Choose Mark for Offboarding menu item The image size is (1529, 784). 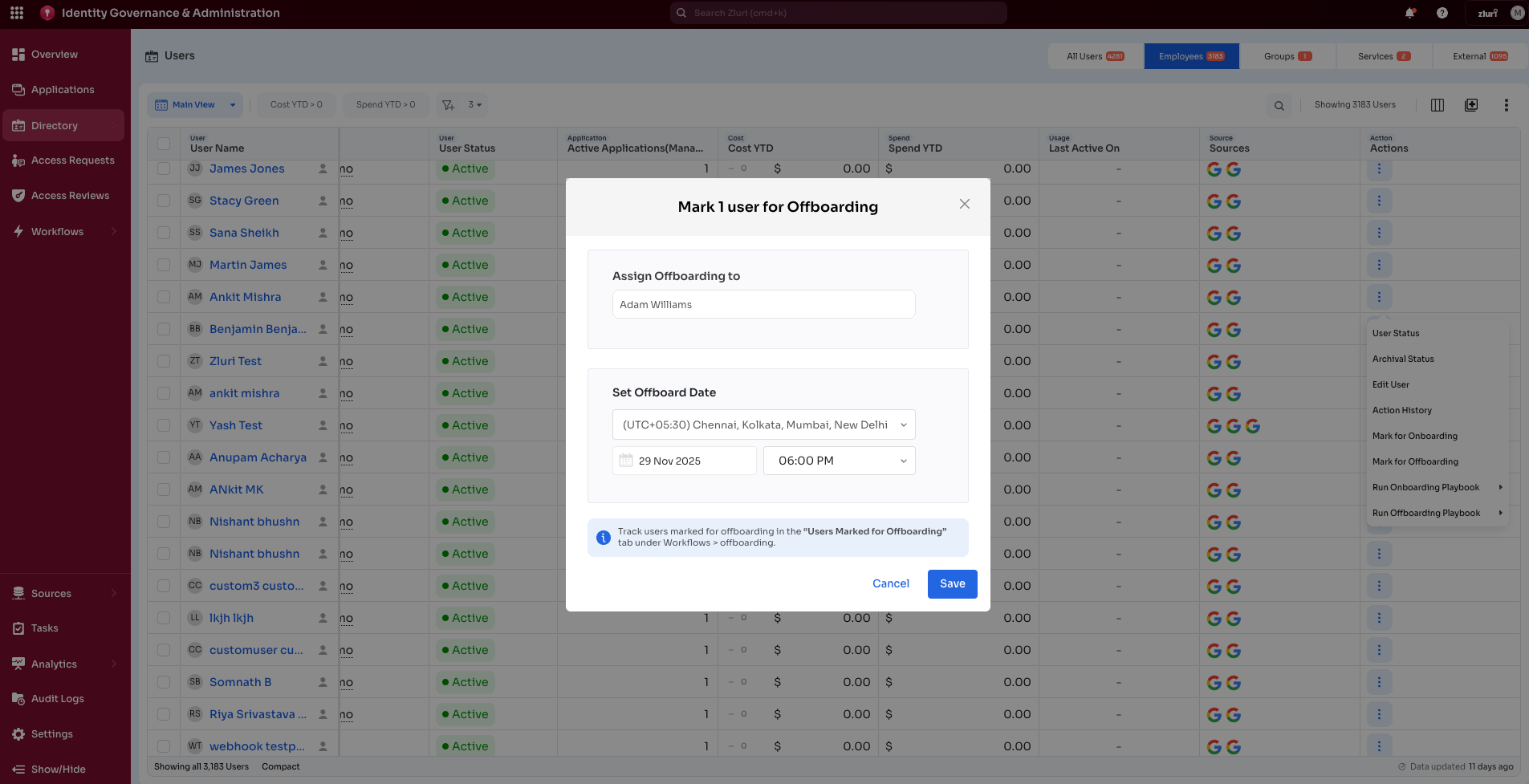[1415, 461]
